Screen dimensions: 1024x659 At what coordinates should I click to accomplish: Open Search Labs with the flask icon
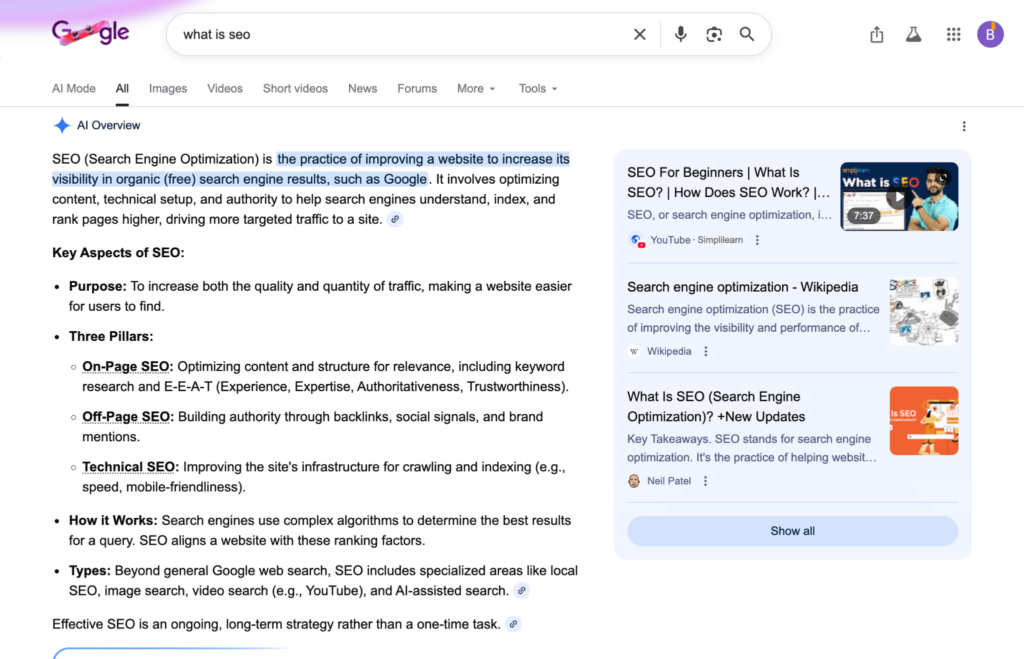(x=913, y=34)
